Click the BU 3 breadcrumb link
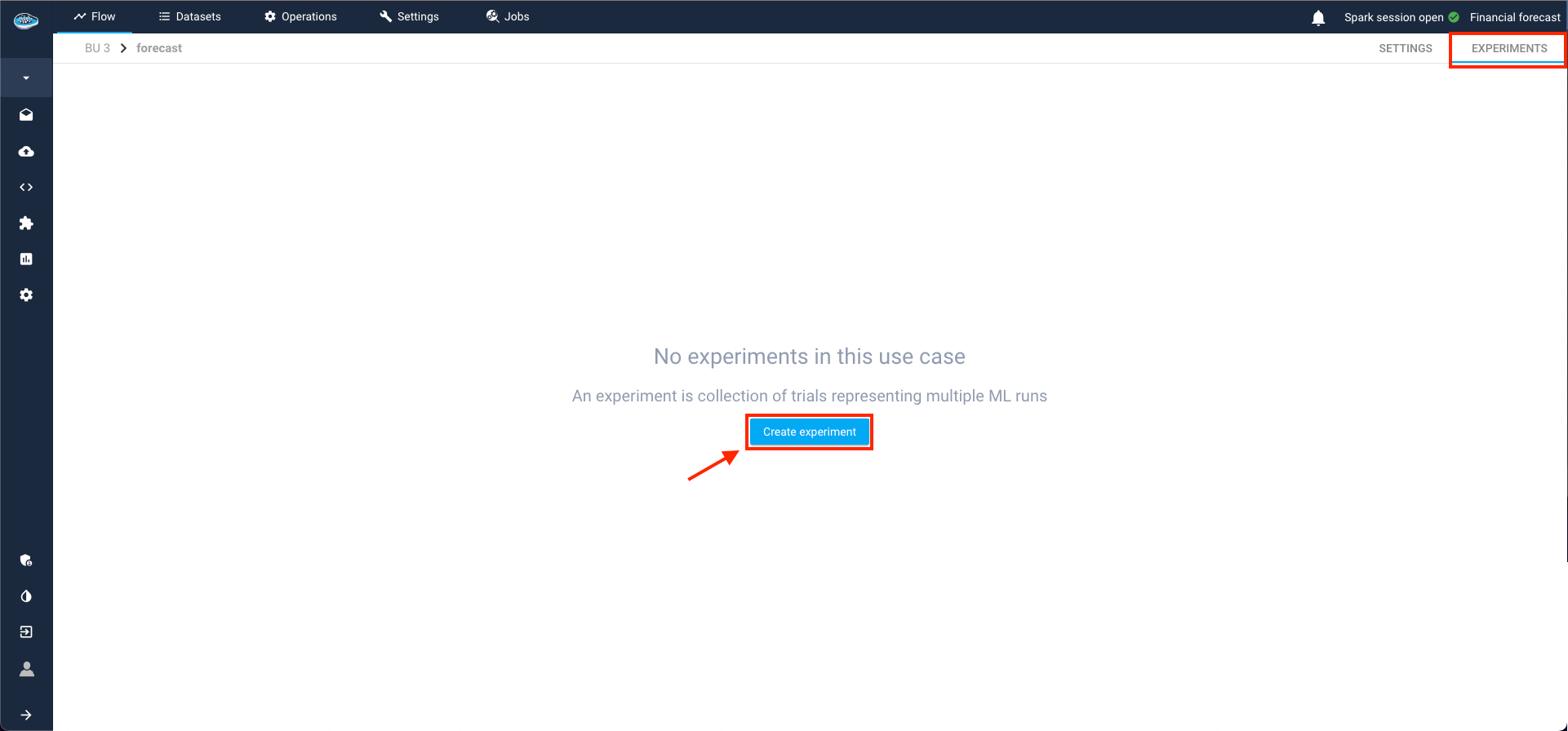 click(x=97, y=48)
